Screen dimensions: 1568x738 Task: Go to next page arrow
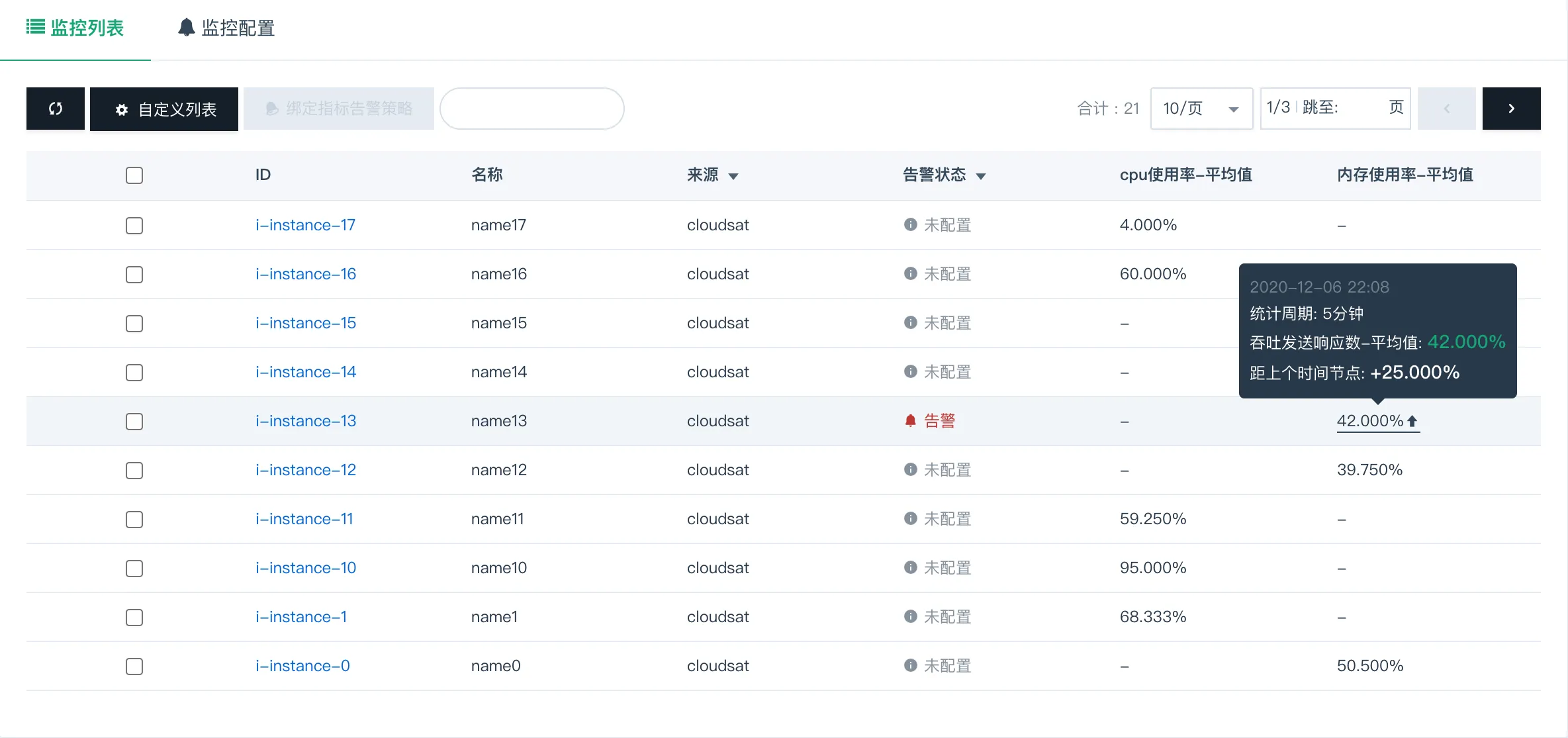[1511, 109]
